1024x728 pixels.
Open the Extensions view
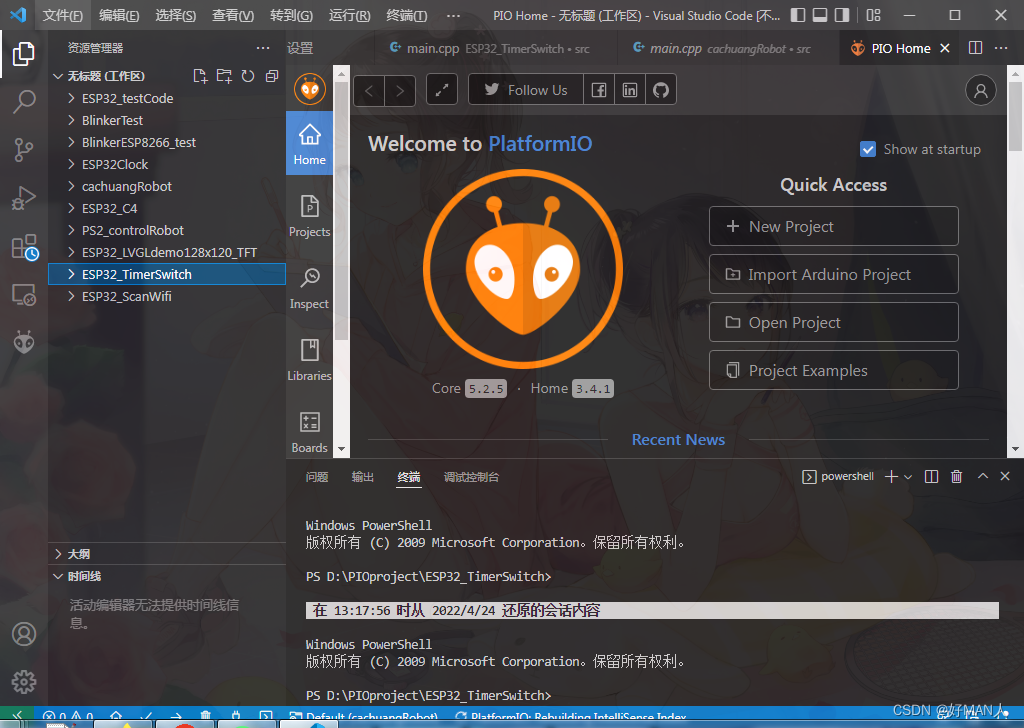[x=24, y=247]
